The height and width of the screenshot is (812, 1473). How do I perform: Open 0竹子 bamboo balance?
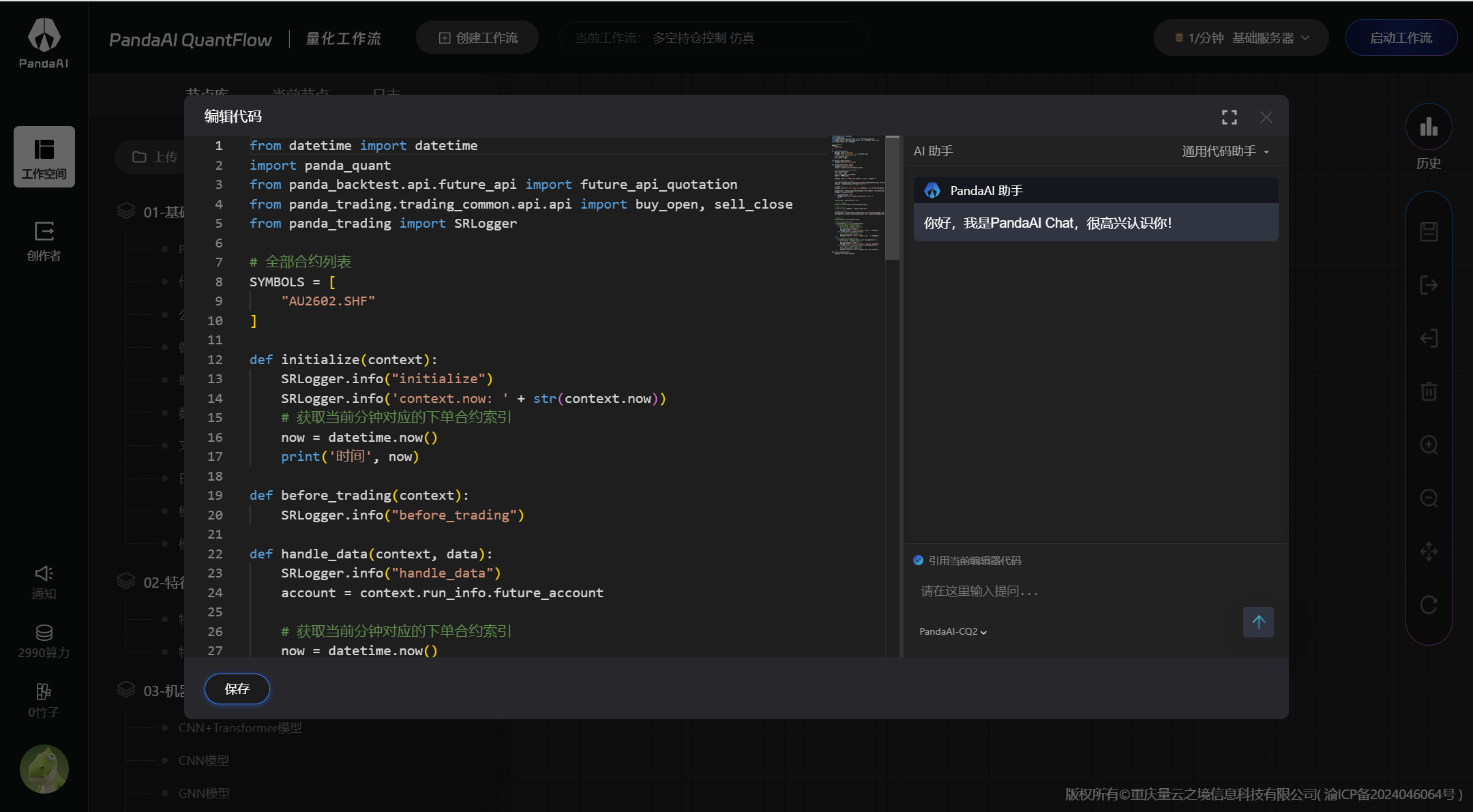(x=44, y=701)
